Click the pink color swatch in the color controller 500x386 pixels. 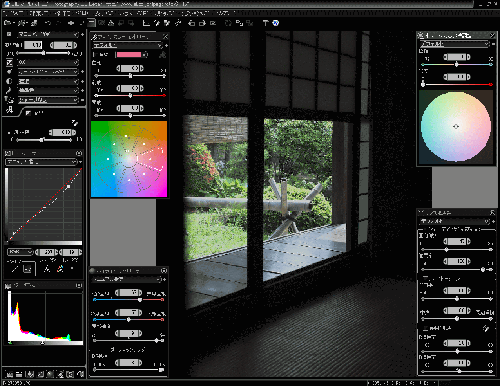129,55
